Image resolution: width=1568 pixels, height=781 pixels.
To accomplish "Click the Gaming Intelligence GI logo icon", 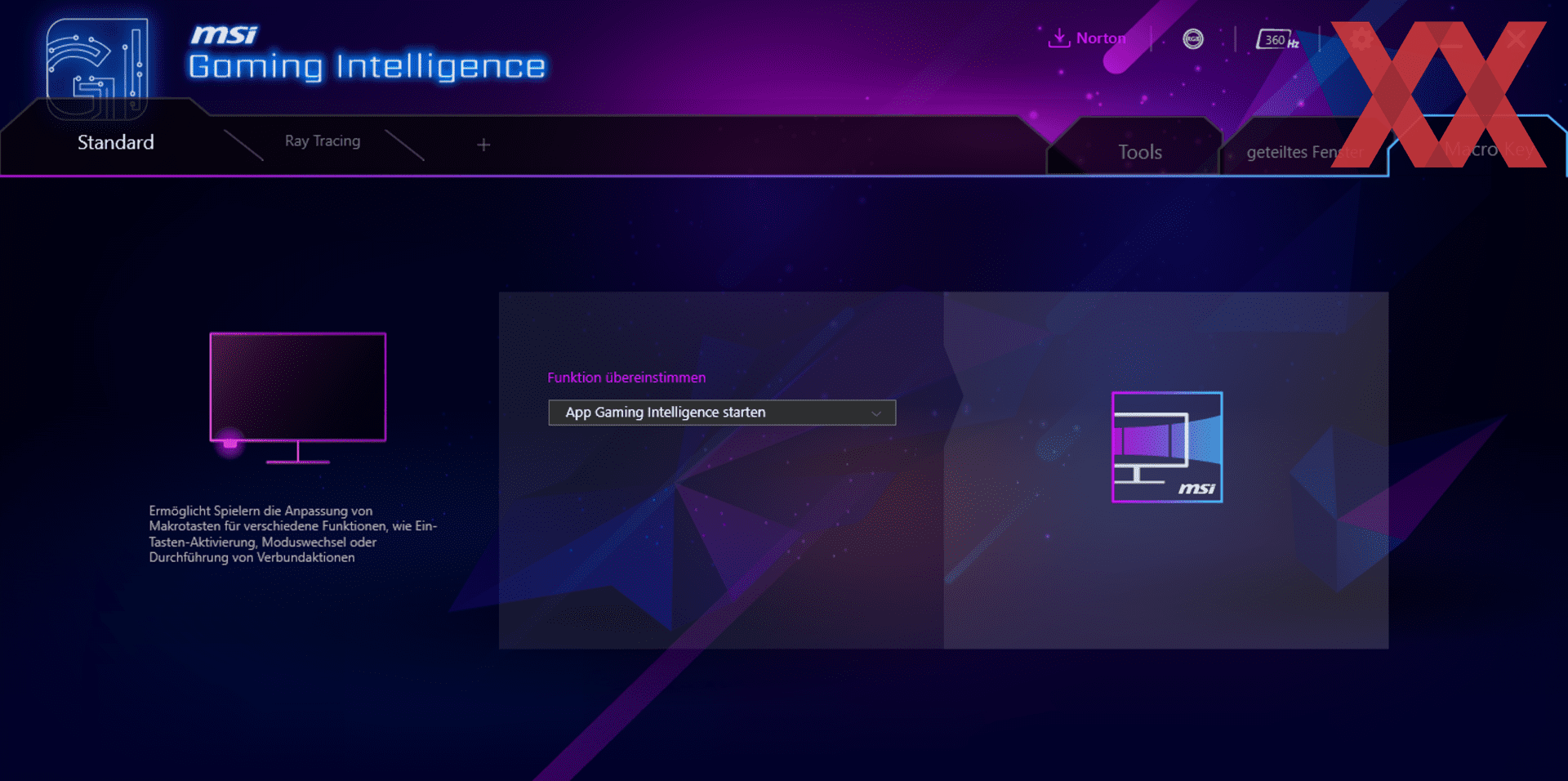I will (x=97, y=68).
